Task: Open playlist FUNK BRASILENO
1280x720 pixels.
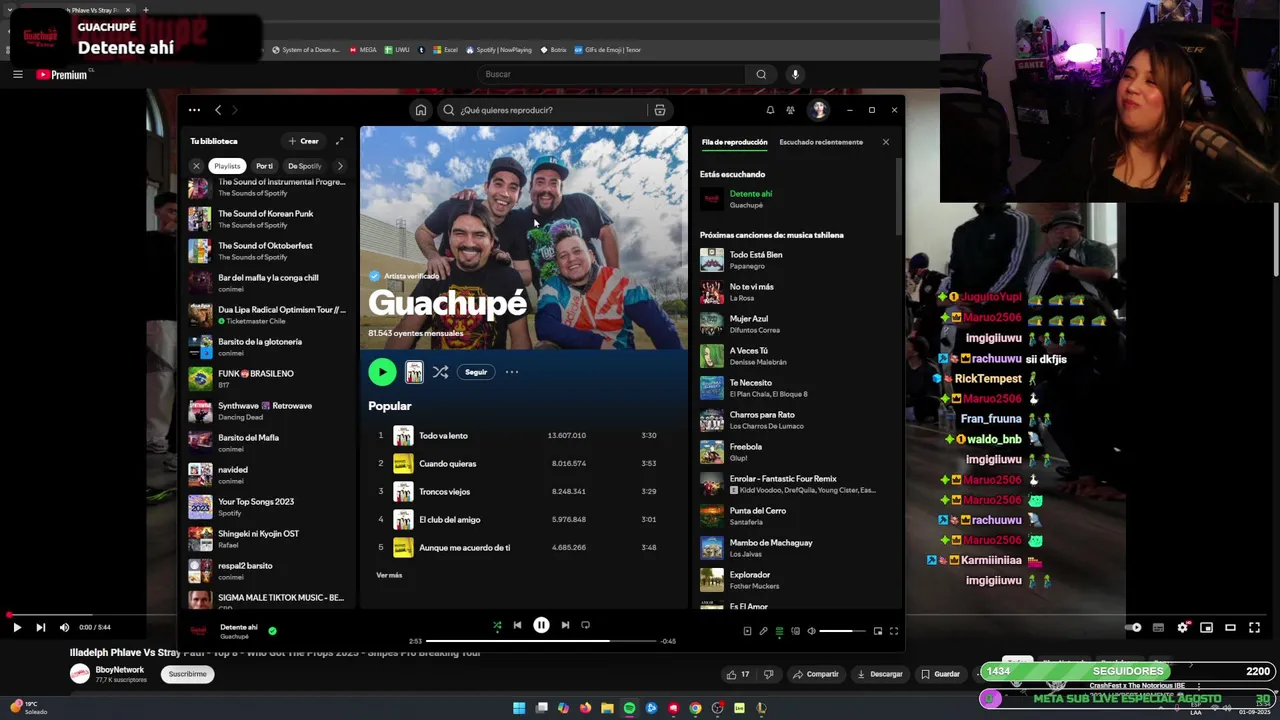Action: coord(268,379)
